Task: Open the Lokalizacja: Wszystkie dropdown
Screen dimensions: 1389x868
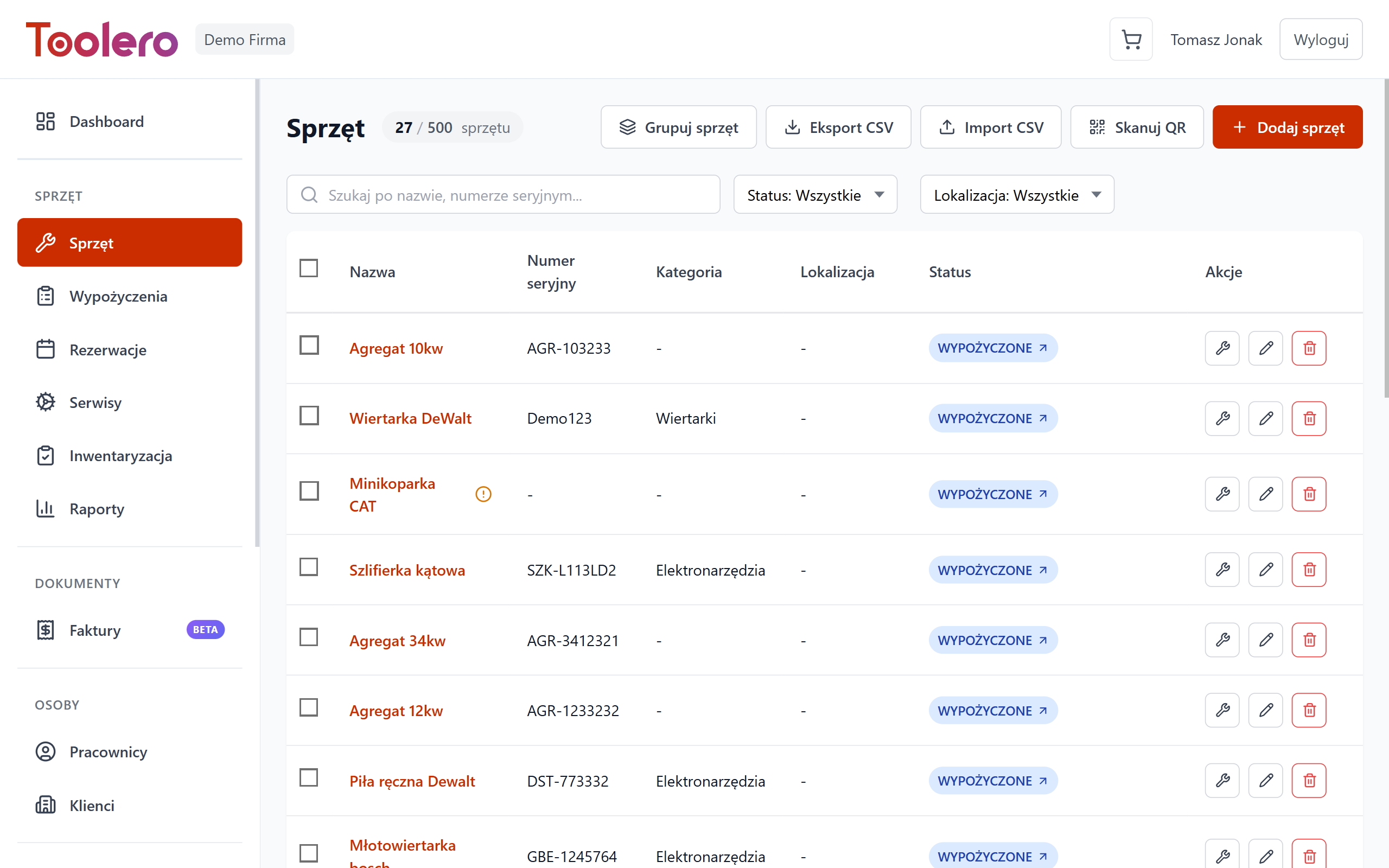Action: (1016, 194)
